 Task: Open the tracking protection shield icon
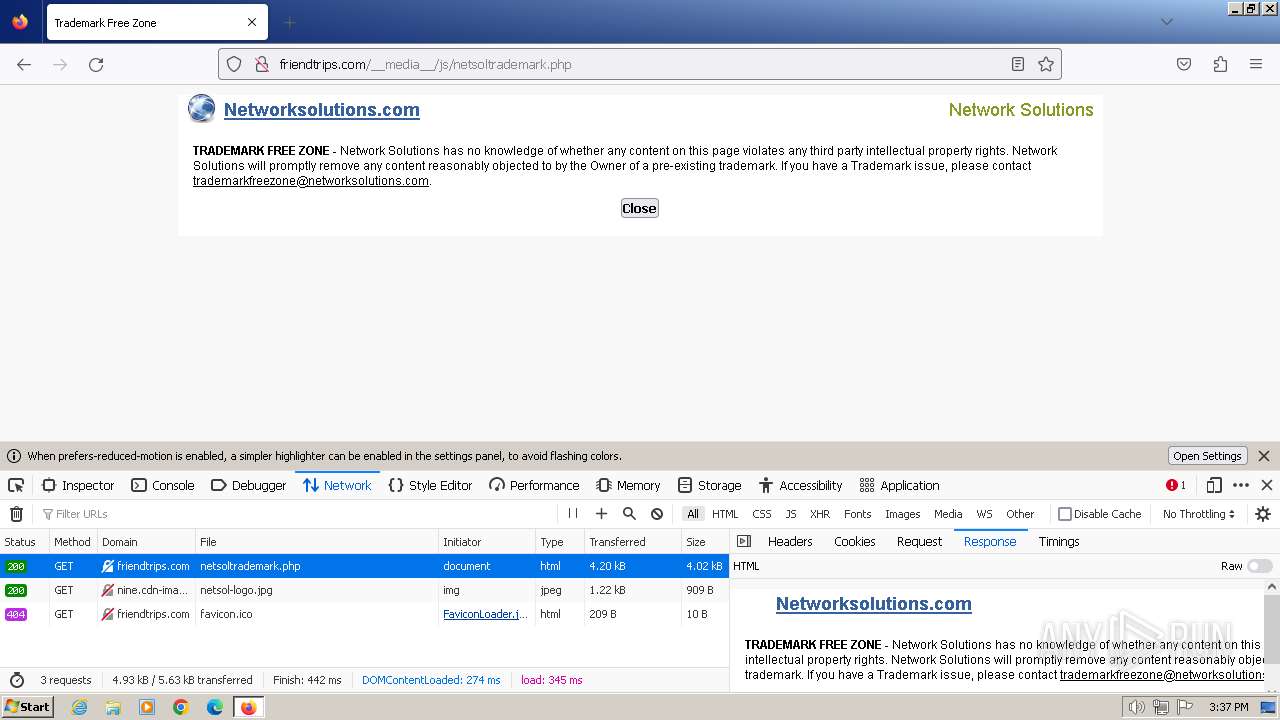coord(234,64)
